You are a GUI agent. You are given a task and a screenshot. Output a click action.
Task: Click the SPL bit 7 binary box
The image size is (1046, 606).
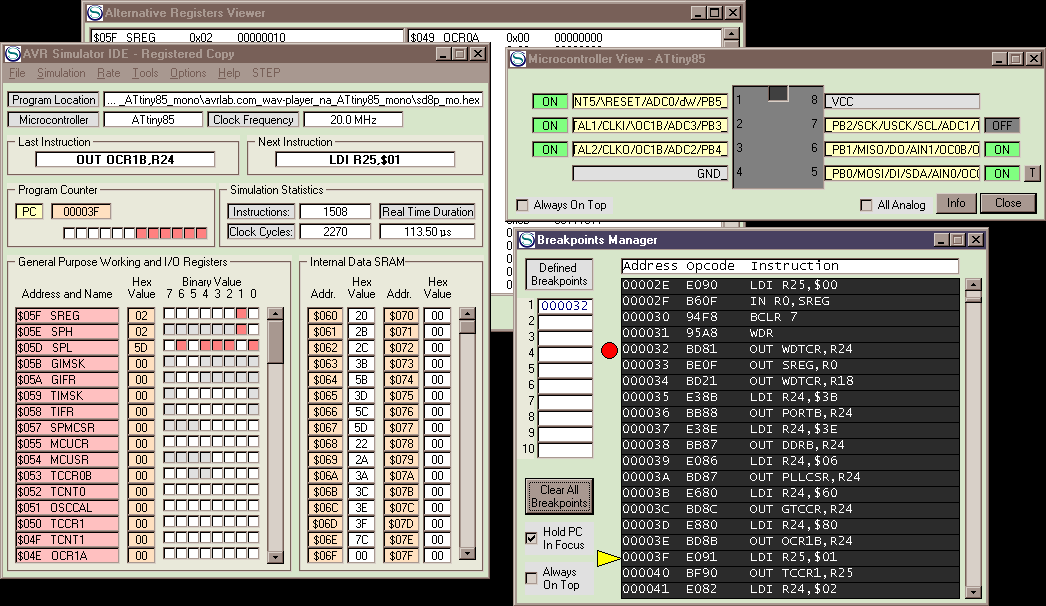[x=169, y=346]
